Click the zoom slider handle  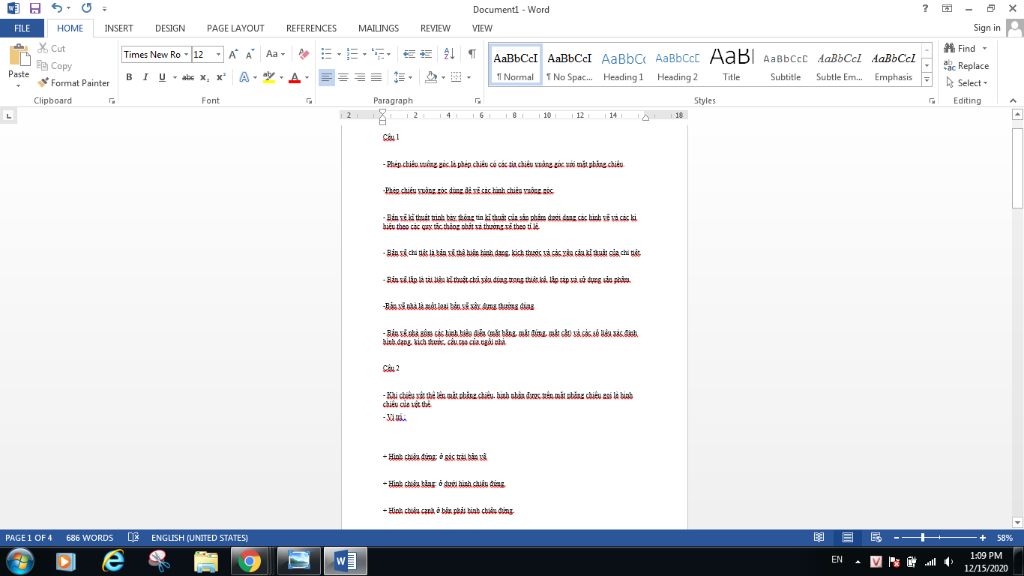922,537
